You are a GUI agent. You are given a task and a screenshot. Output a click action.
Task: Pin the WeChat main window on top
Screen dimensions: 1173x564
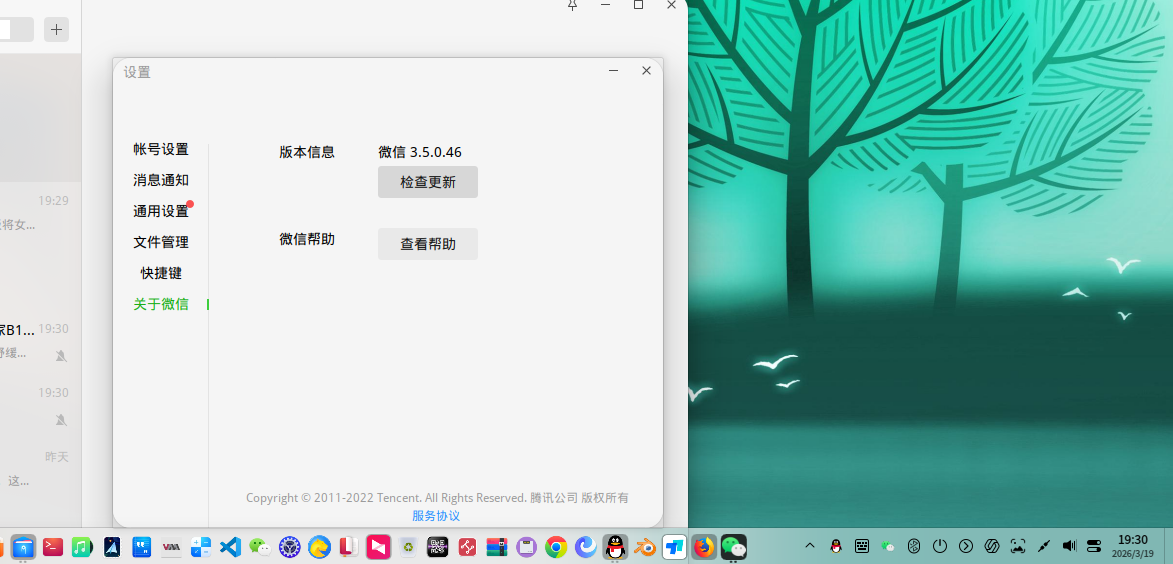click(x=572, y=5)
